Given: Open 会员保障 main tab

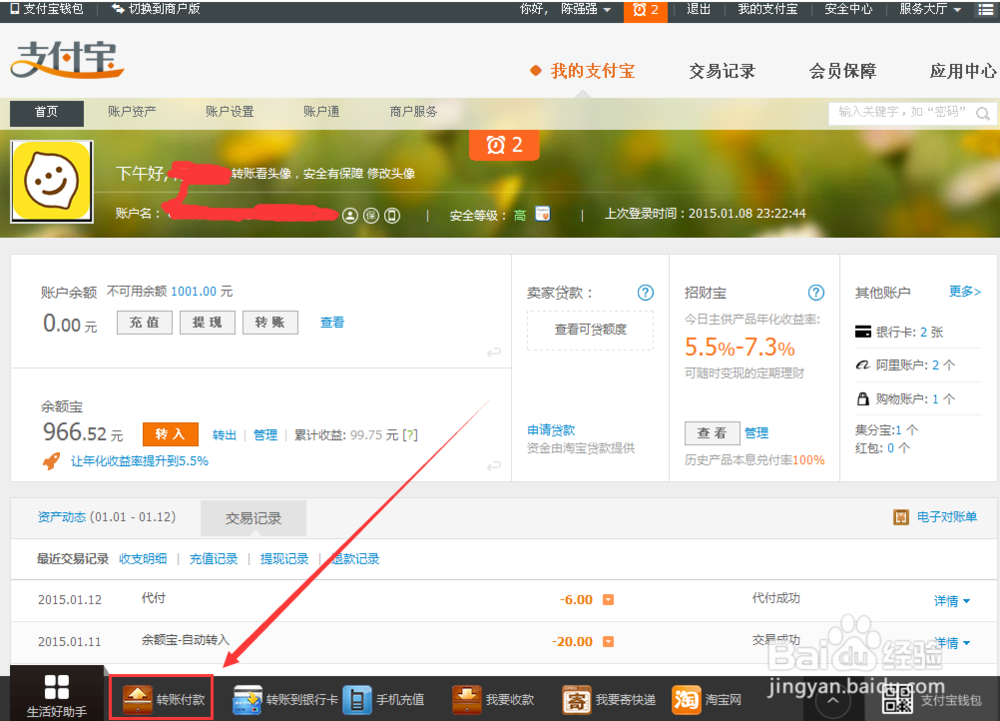Looking at the screenshot, I should pos(842,71).
